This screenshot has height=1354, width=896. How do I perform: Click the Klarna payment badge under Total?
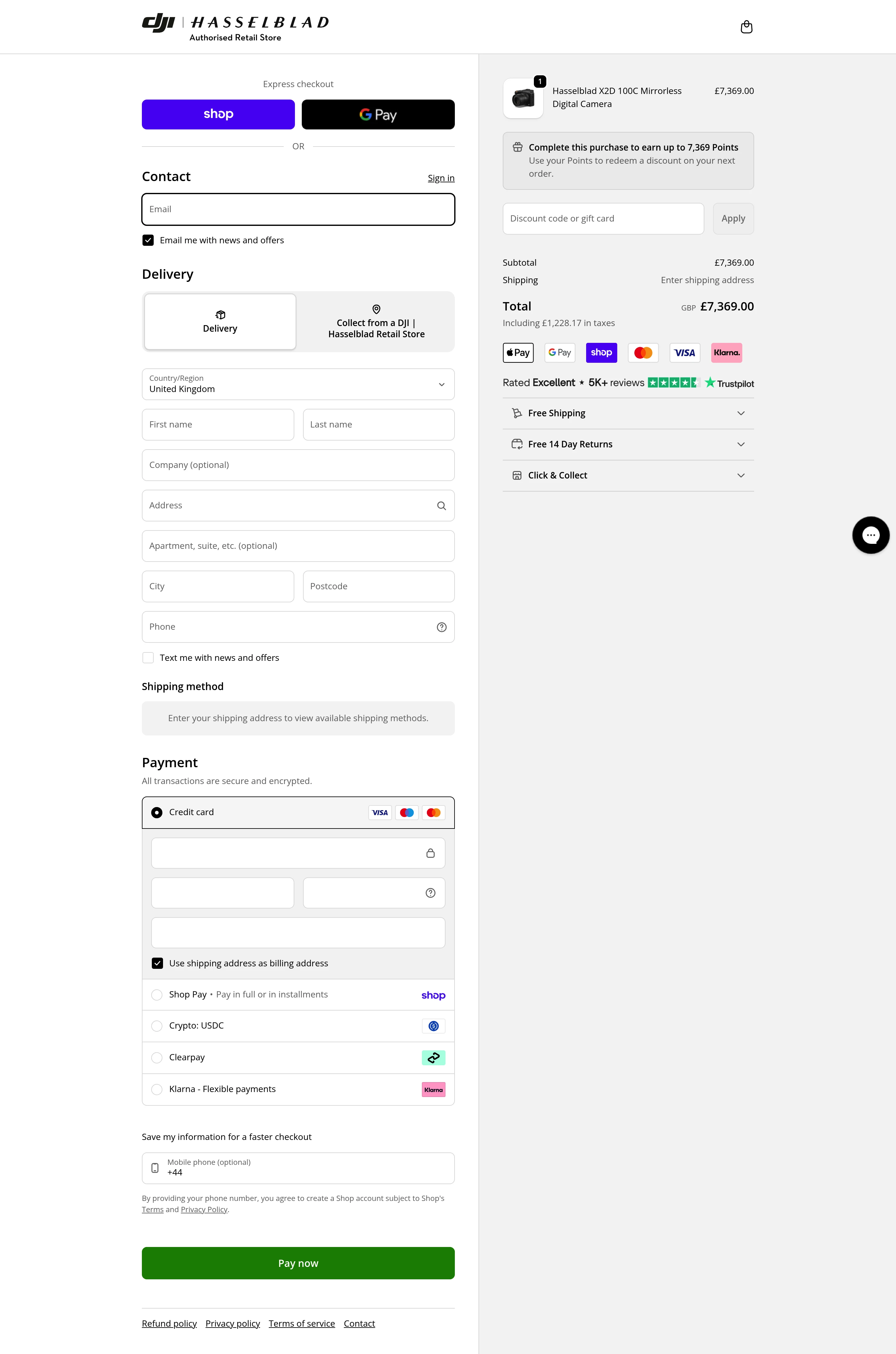point(726,353)
